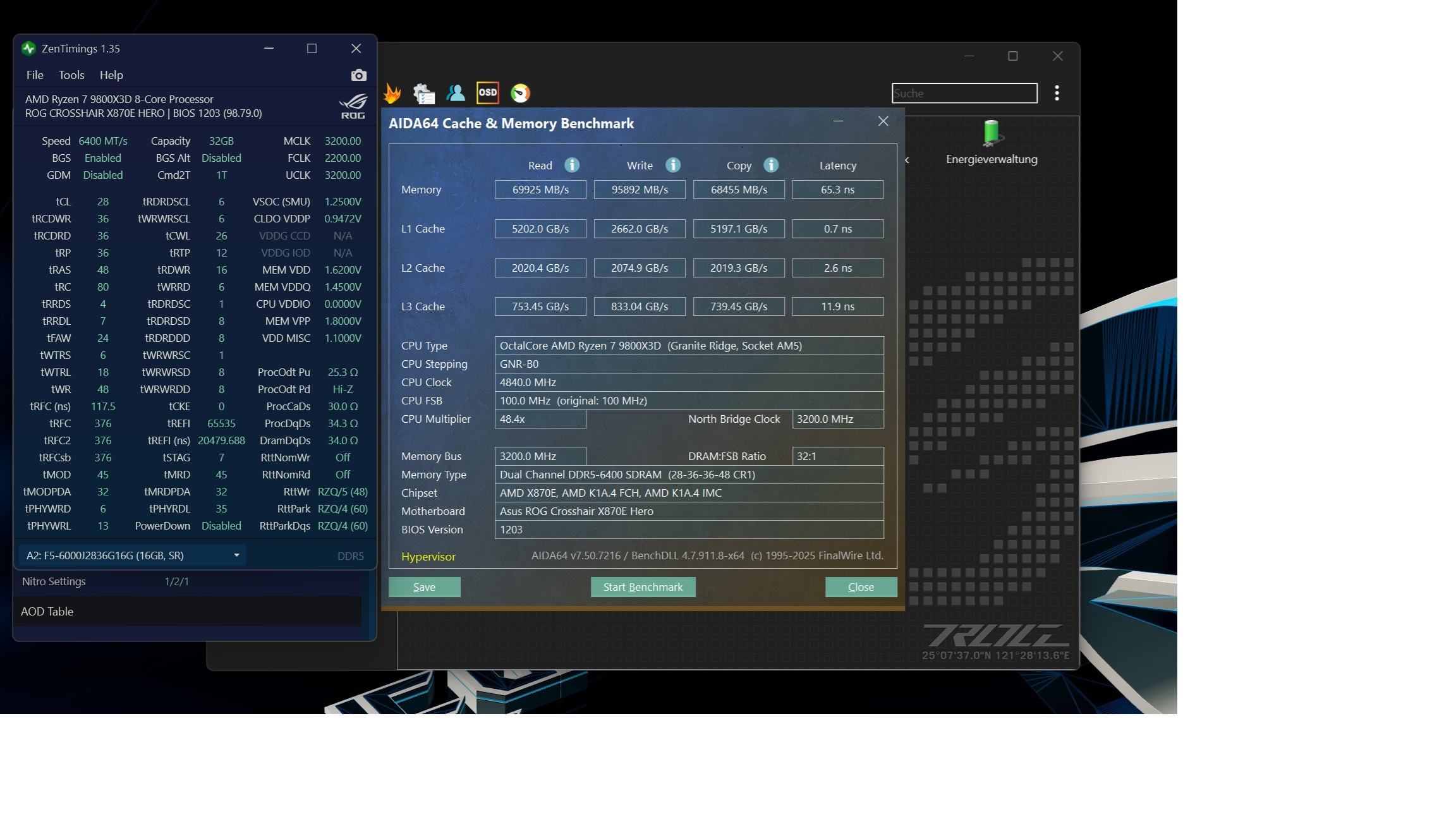
Task: Click the flame stability test icon
Action: tap(392, 94)
